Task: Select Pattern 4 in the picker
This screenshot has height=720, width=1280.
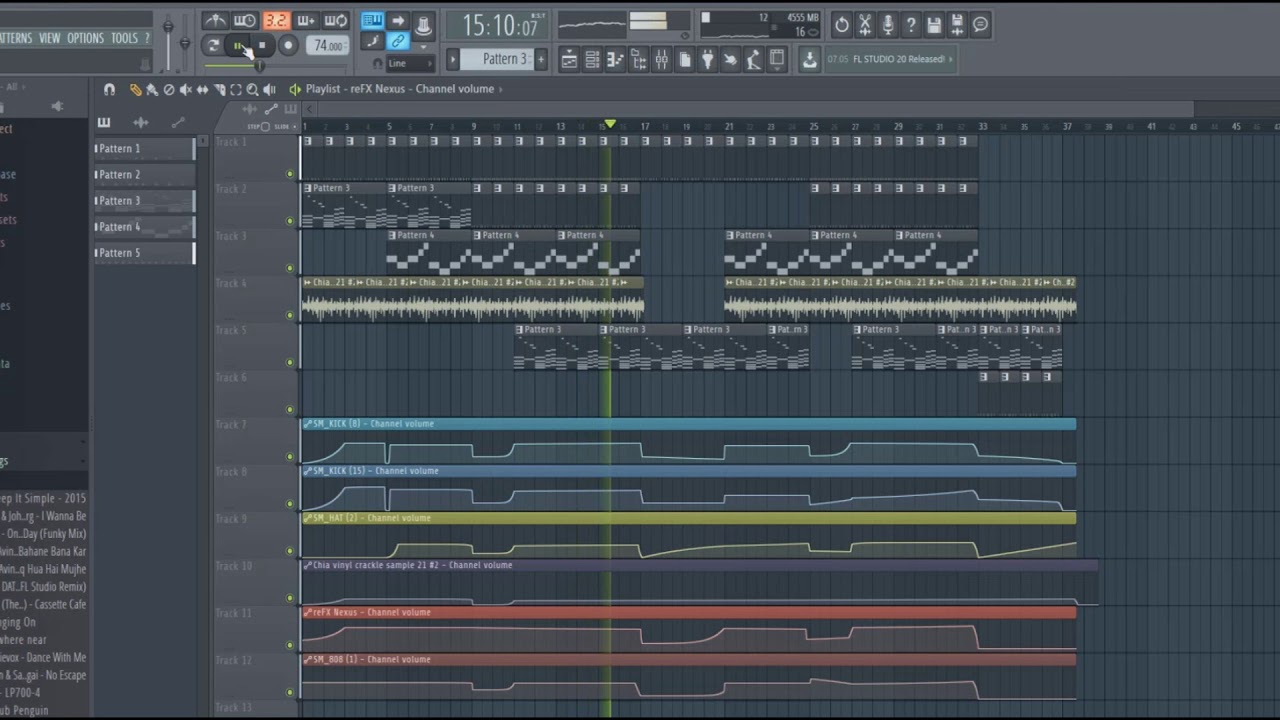Action: pyautogui.click(x=144, y=226)
